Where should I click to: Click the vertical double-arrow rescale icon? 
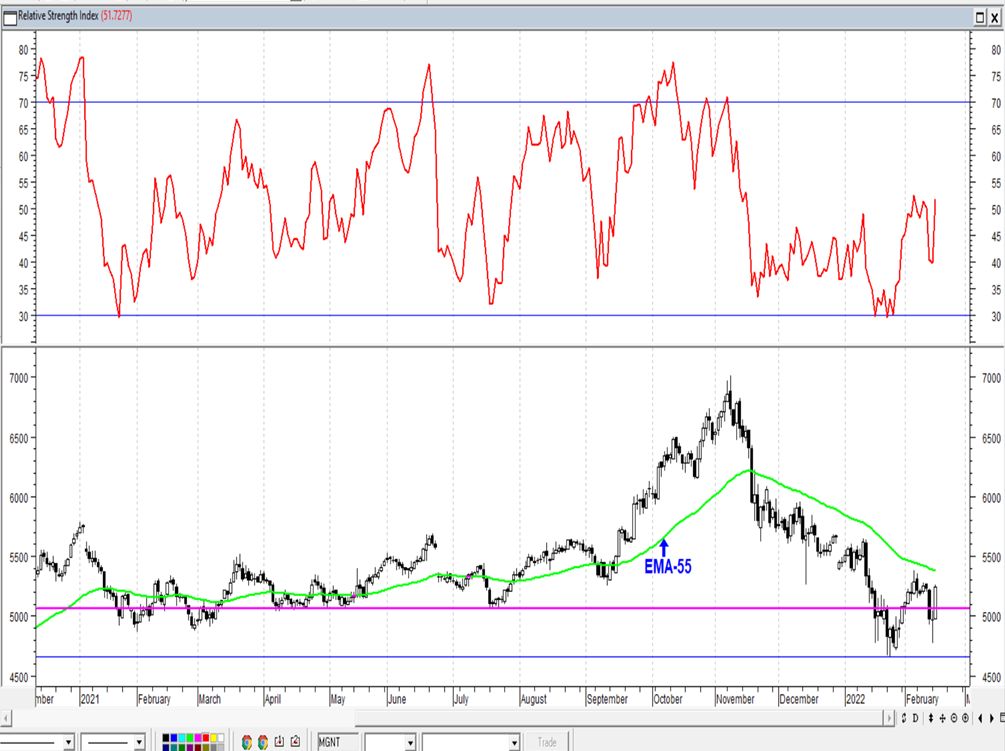click(932, 718)
